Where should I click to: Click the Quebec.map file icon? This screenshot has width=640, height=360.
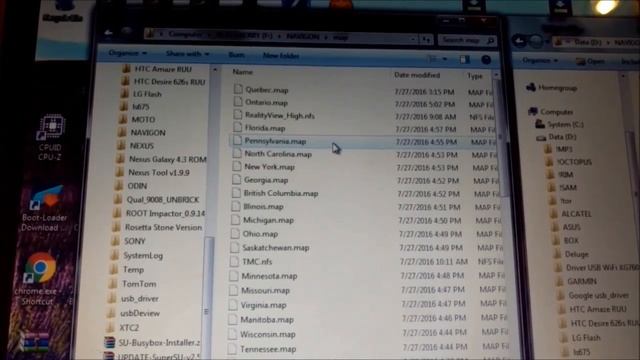(238, 89)
